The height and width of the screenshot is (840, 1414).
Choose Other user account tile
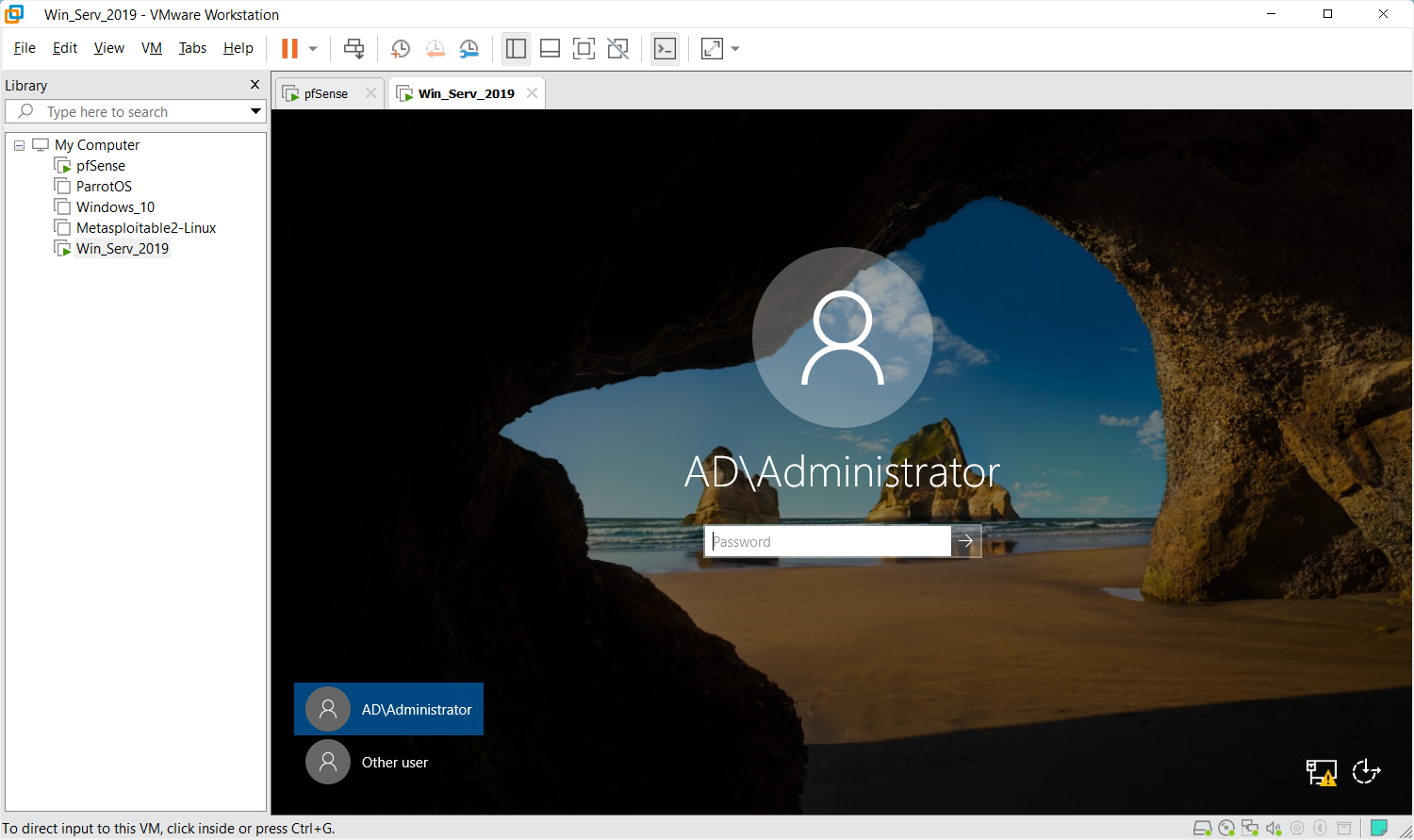(x=388, y=762)
